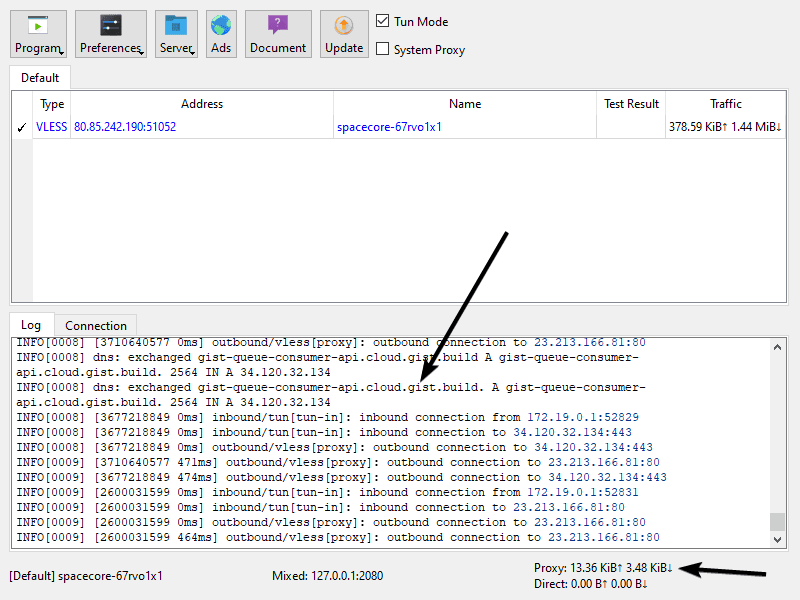Disable the Tun Mode checkbox
800x600 pixels.
(383, 21)
